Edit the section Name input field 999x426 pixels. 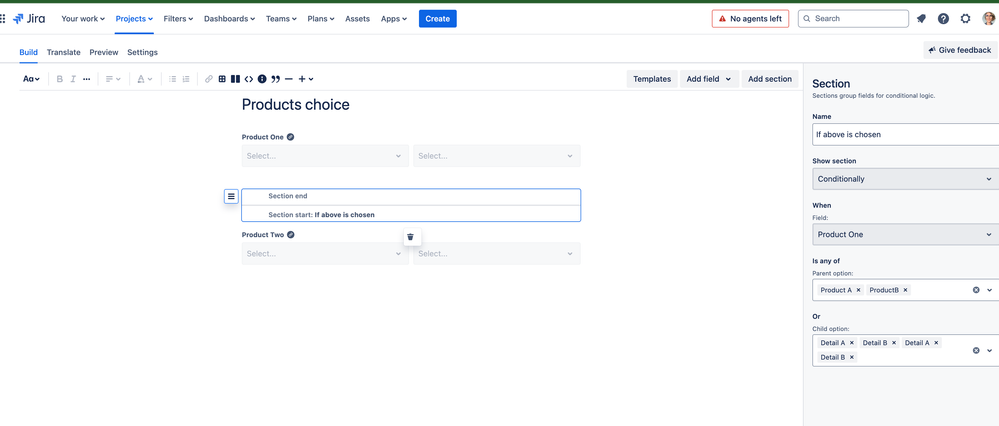(905, 134)
